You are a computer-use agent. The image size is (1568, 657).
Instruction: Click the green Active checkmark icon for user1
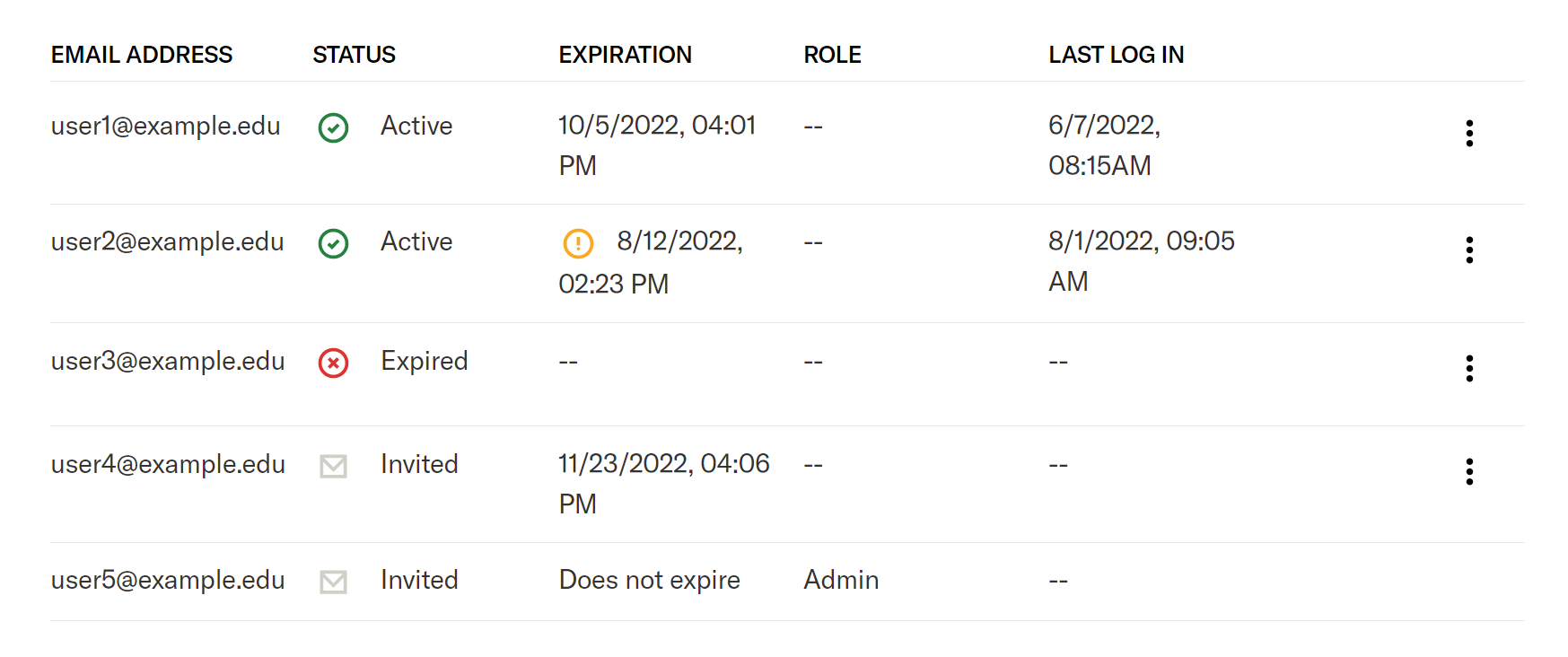pyautogui.click(x=333, y=127)
